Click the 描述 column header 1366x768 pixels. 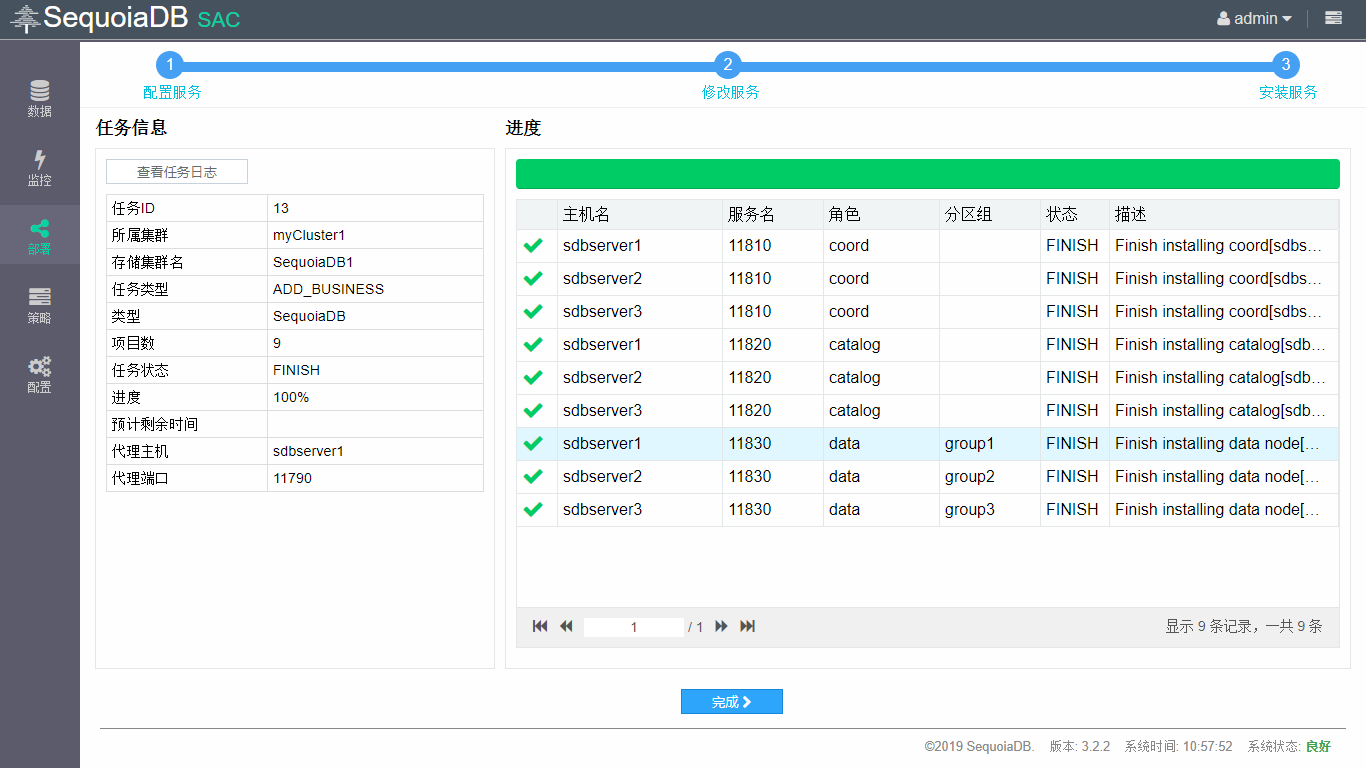pyautogui.click(x=1224, y=214)
